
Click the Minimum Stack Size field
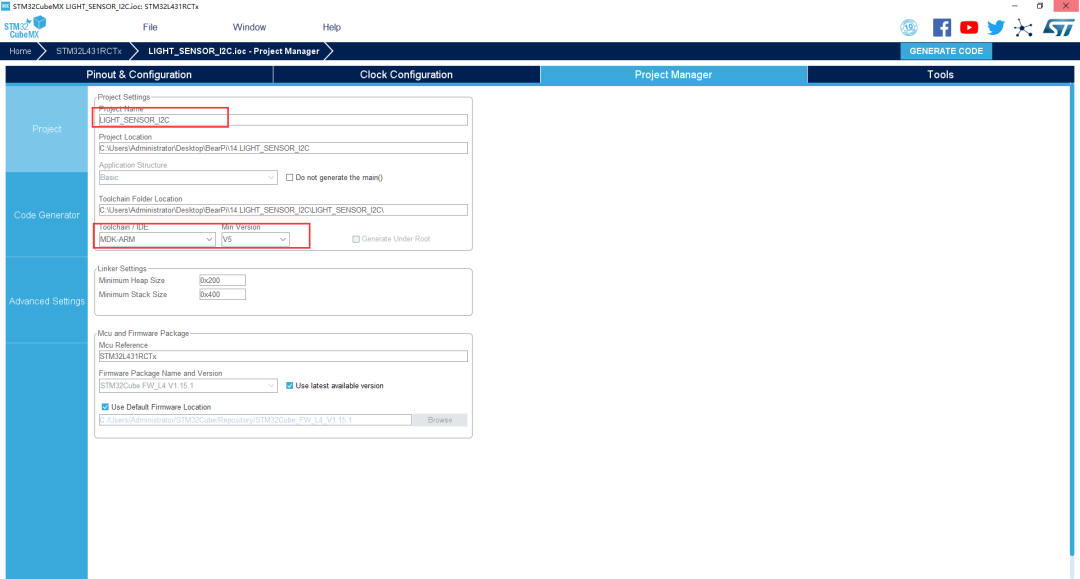[x=222, y=294]
